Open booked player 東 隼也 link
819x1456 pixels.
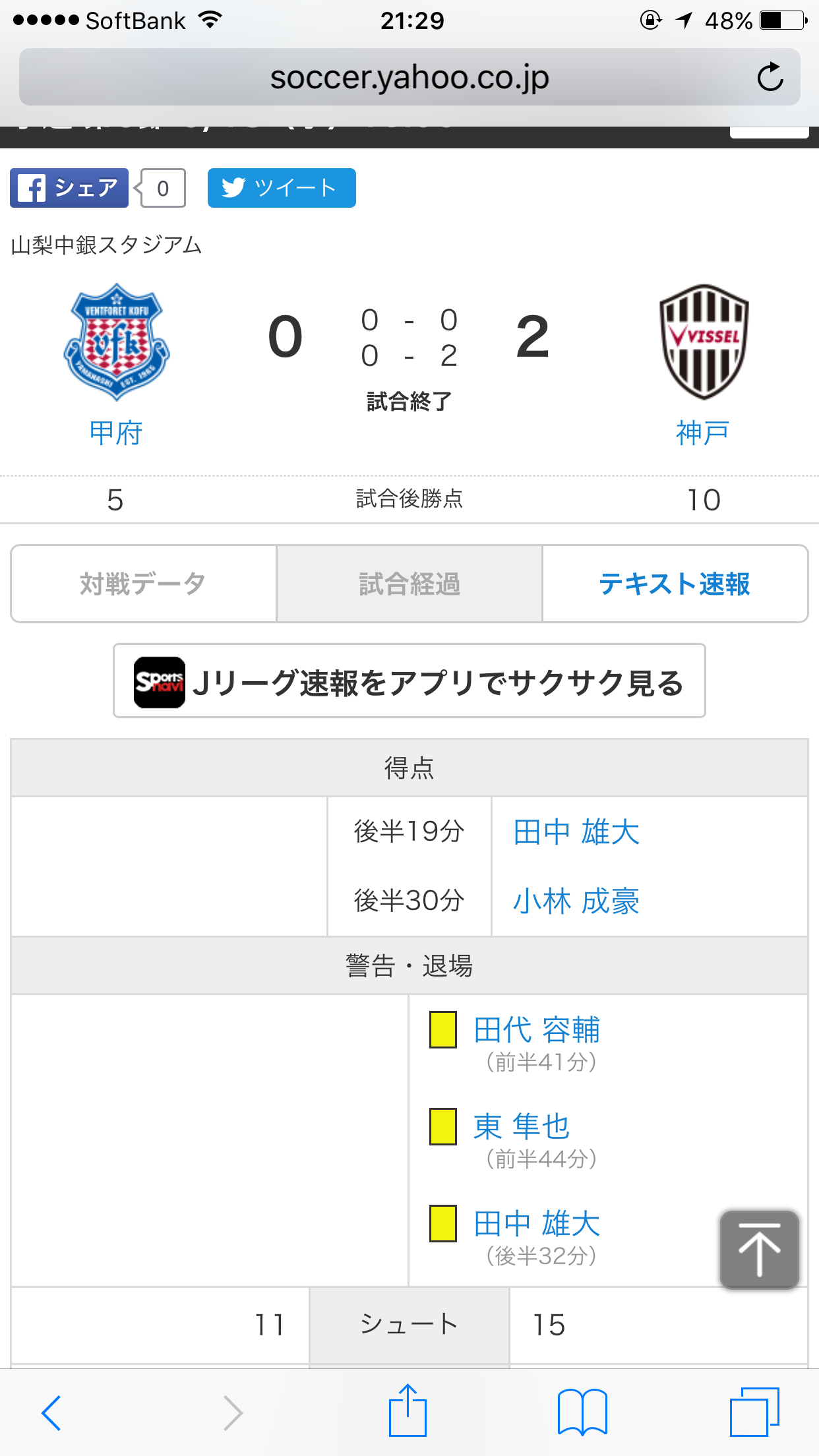(x=521, y=1126)
